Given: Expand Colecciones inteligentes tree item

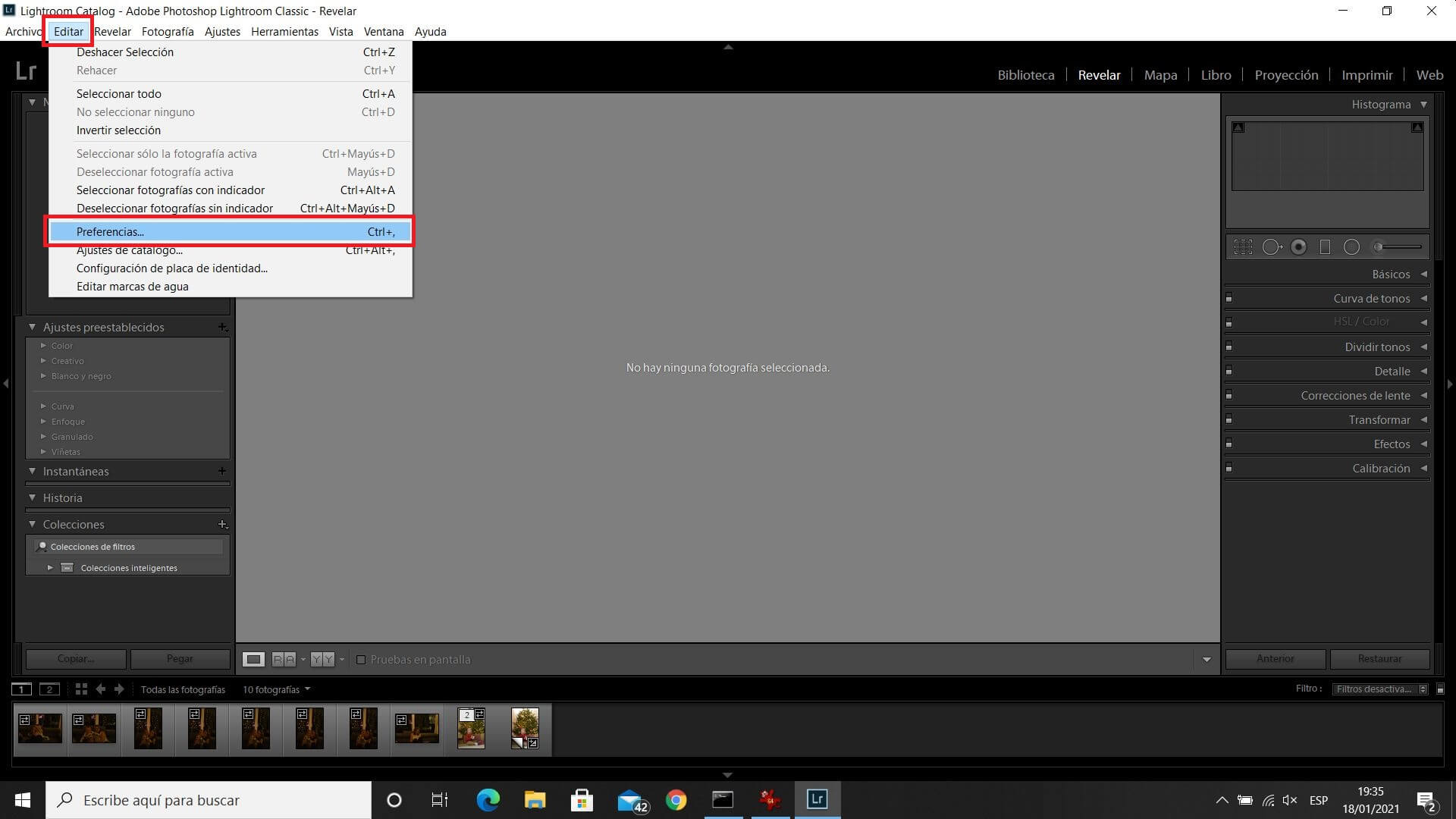Looking at the screenshot, I should (x=50, y=567).
